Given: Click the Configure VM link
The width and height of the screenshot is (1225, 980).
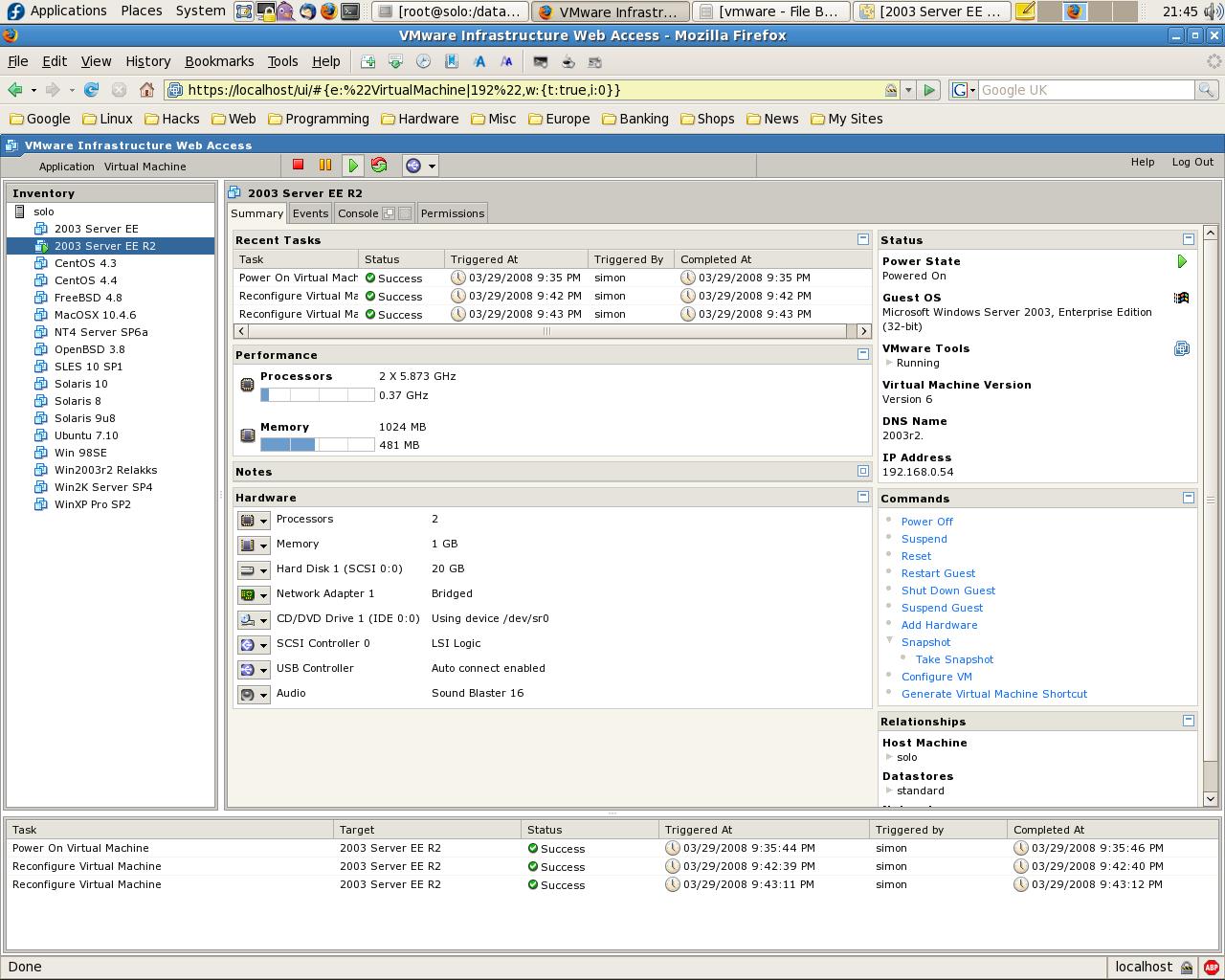Looking at the screenshot, I should 937,677.
